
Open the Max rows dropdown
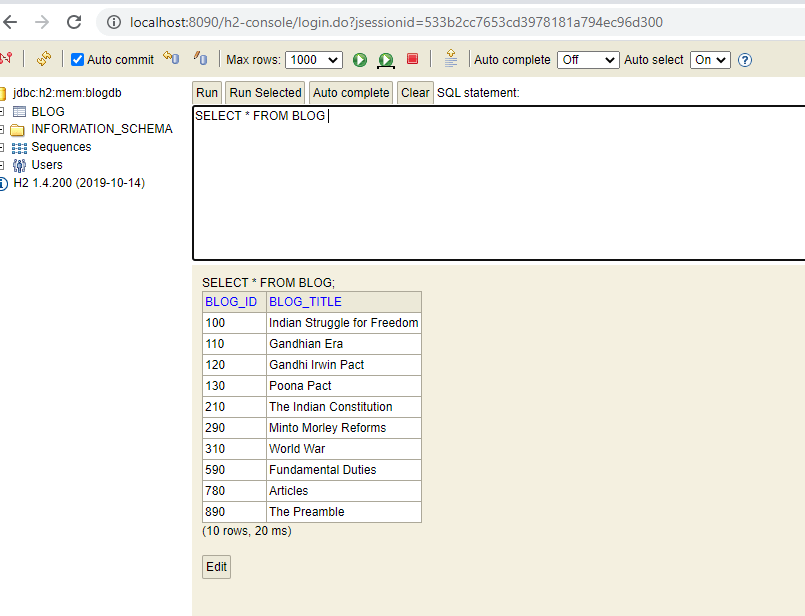313,60
